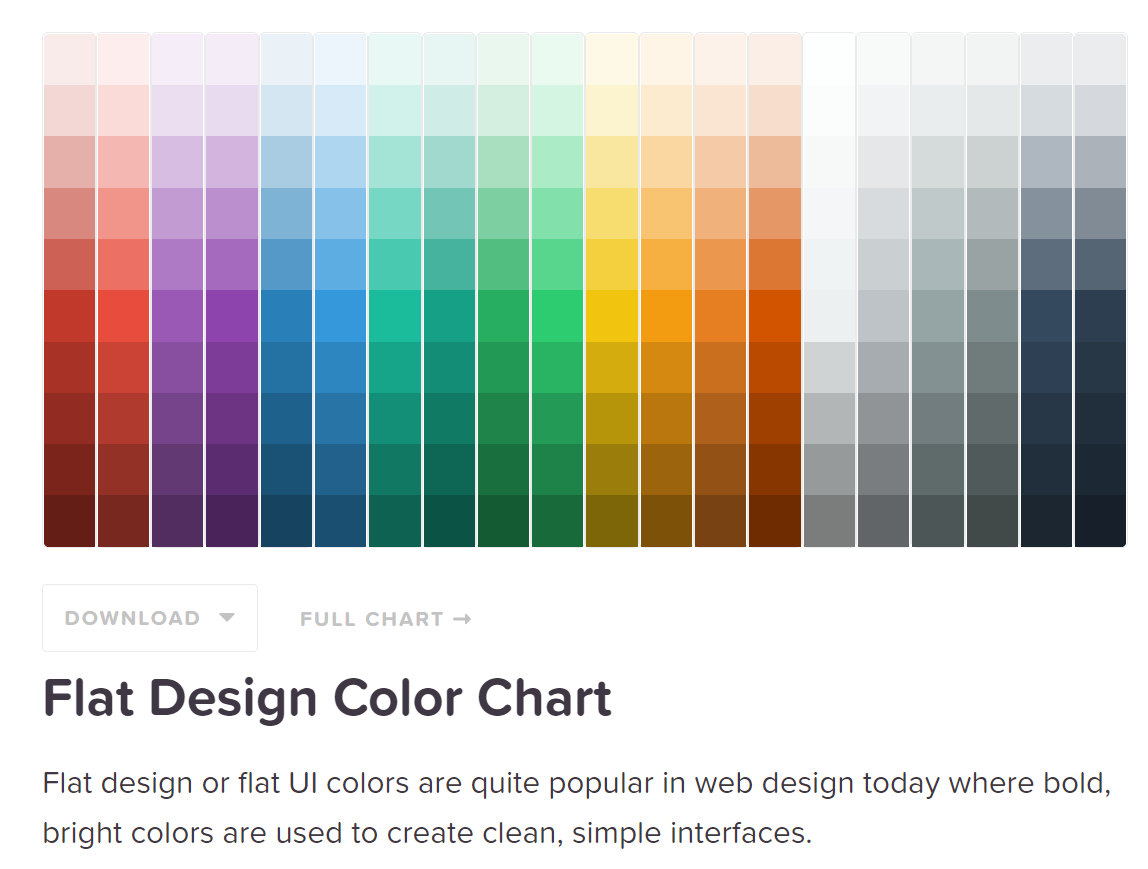The width and height of the screenshot is (1148, 869).
Task: Click the Download dropdown arrow icon
Action: [227, 617]
